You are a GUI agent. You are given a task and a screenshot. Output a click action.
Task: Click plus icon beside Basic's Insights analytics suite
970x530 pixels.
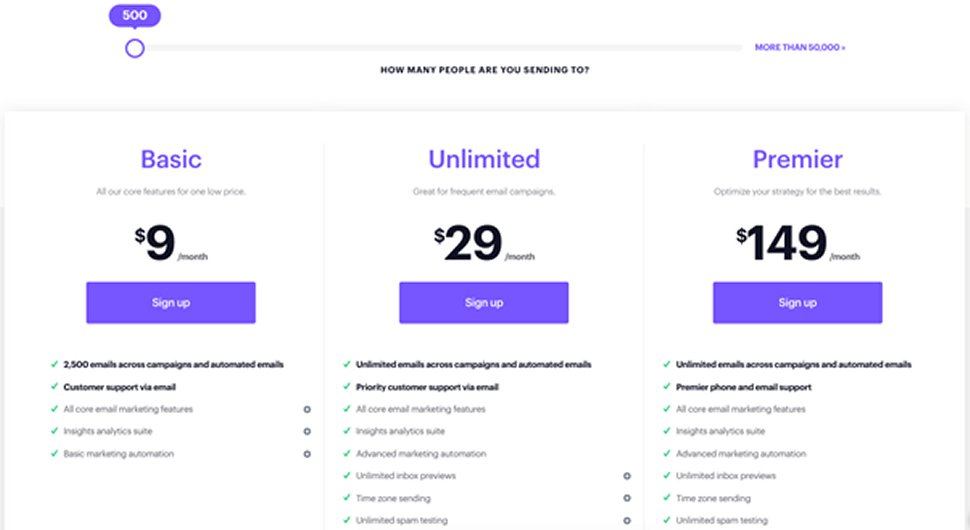click(307, 432)
